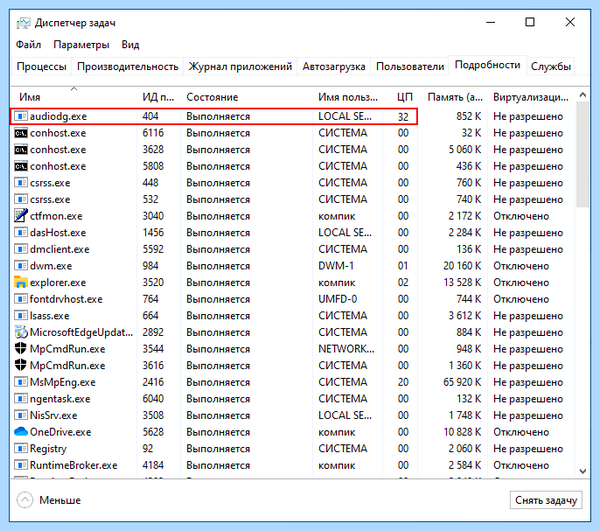
Task: Click memory value 65 920 K
Action: click(x=462, y=382)
